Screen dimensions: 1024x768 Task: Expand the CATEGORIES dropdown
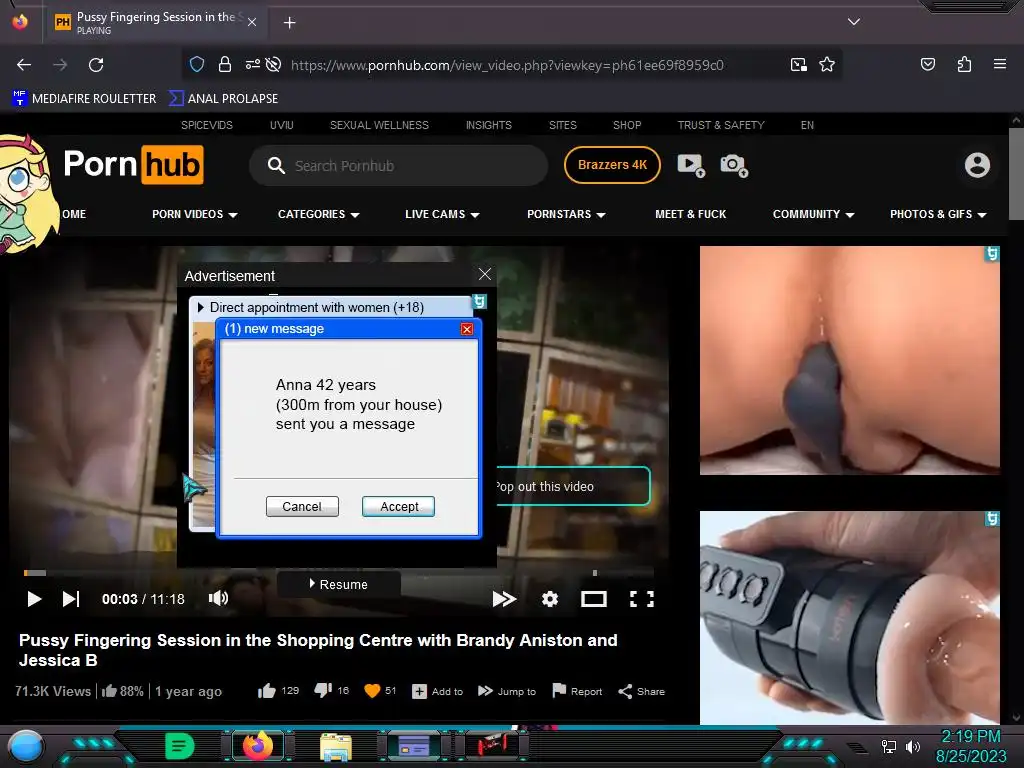pos(319,214)
